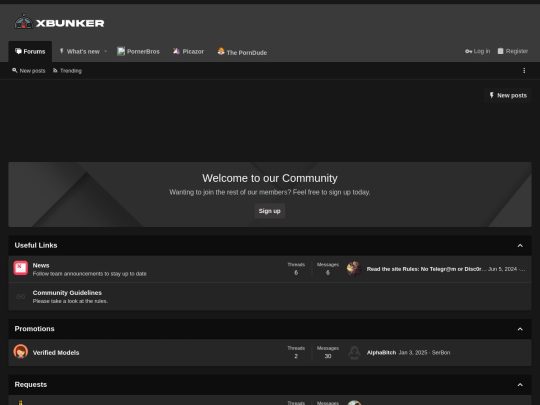Click the Welcome to our Community heading
This screenshot has height=405, width=540.
(x=270, y=178)
